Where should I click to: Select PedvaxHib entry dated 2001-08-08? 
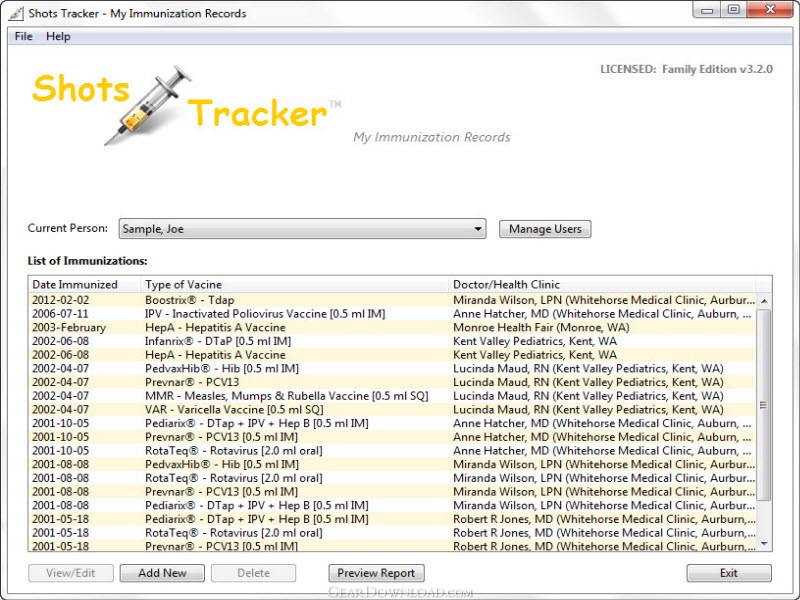click(x=222, y=464)
